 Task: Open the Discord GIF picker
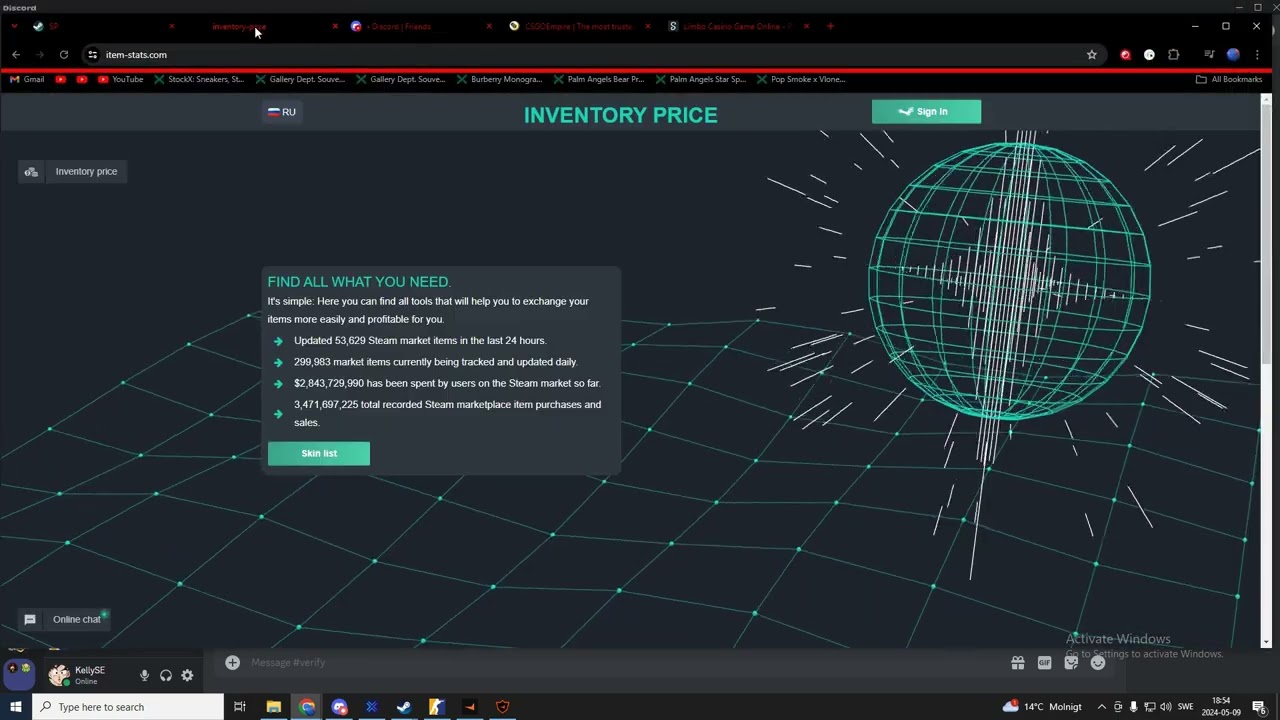(x=1045, y=663)
